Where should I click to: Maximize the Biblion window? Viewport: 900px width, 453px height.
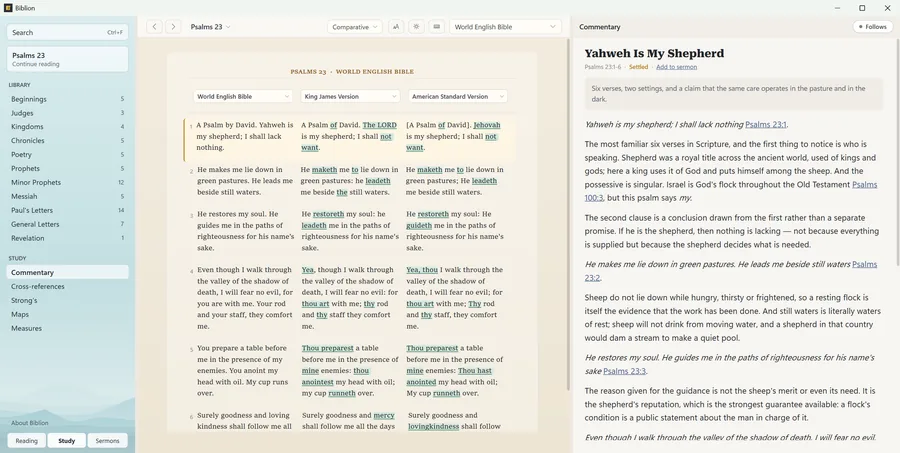click(862, 8)
